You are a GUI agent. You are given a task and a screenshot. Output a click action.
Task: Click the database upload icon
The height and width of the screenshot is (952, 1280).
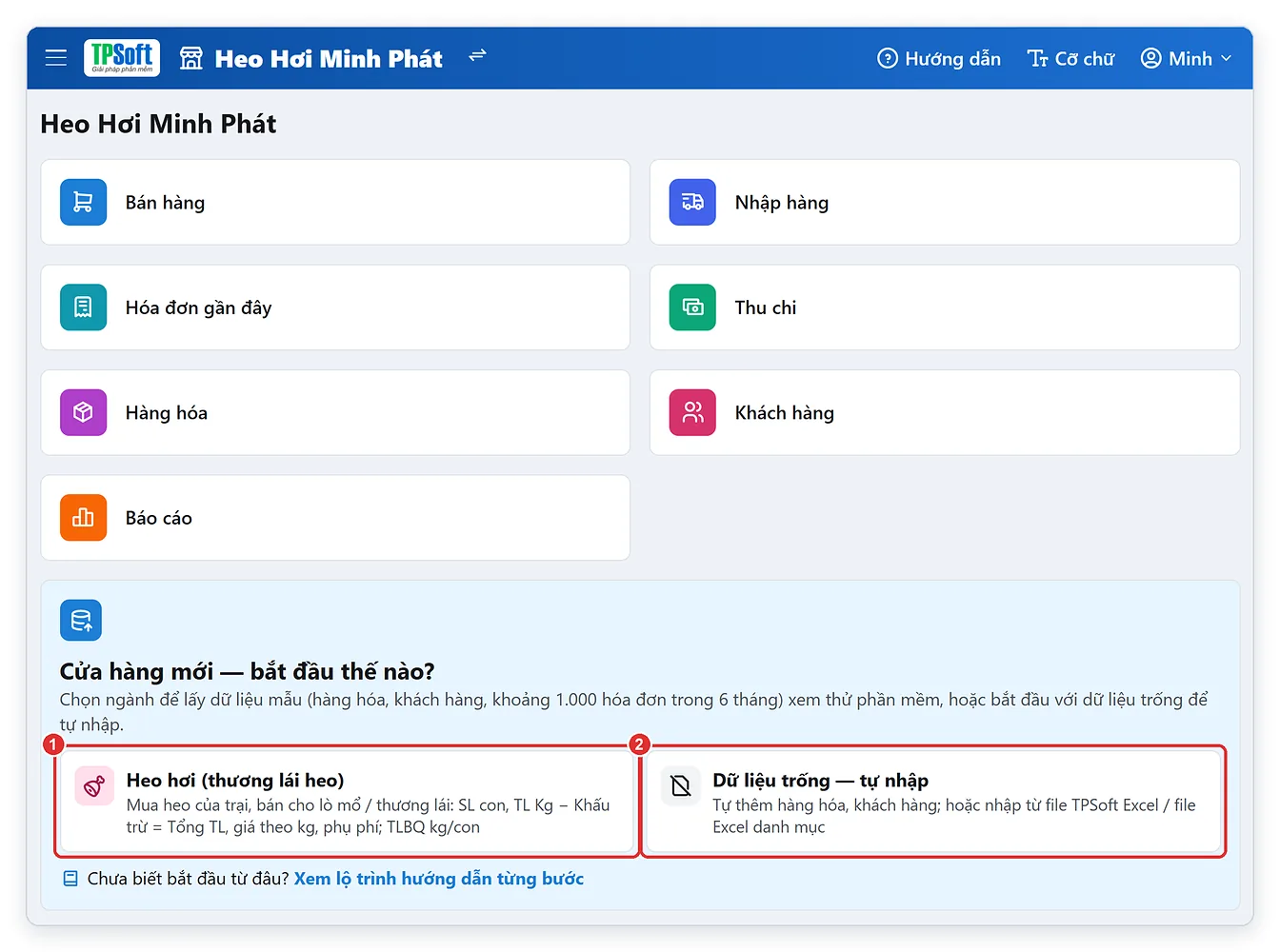[81, 621]
